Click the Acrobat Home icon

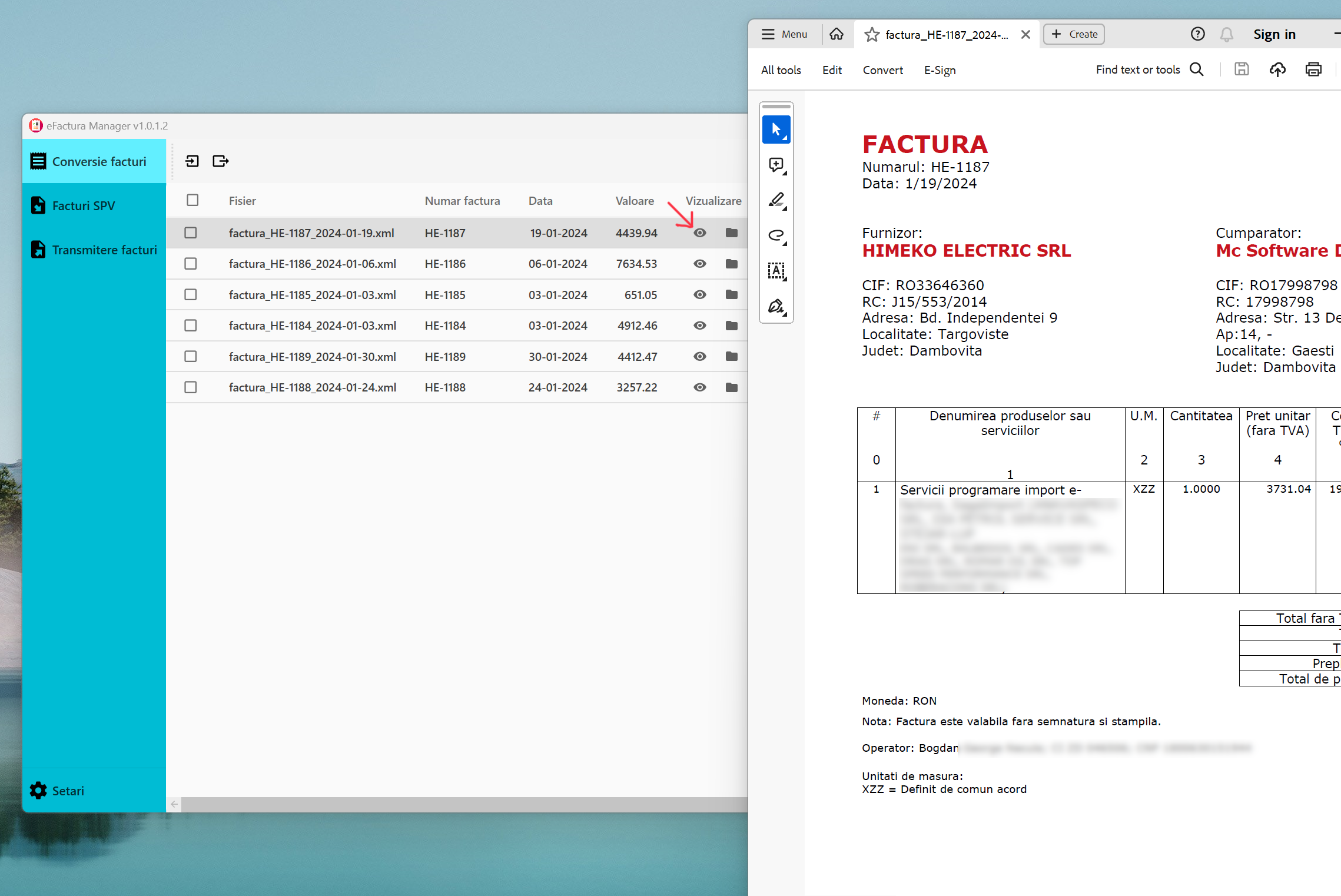click(837, 34)
